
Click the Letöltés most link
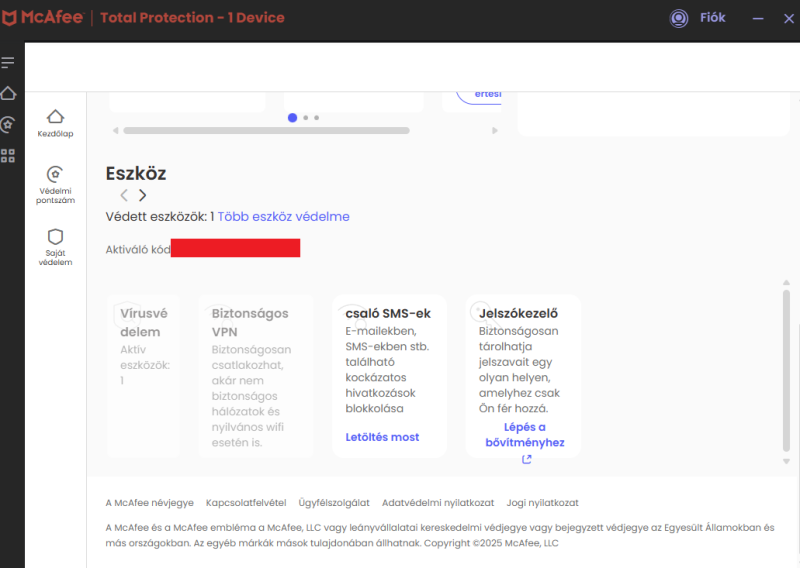(x=382, y=437)
